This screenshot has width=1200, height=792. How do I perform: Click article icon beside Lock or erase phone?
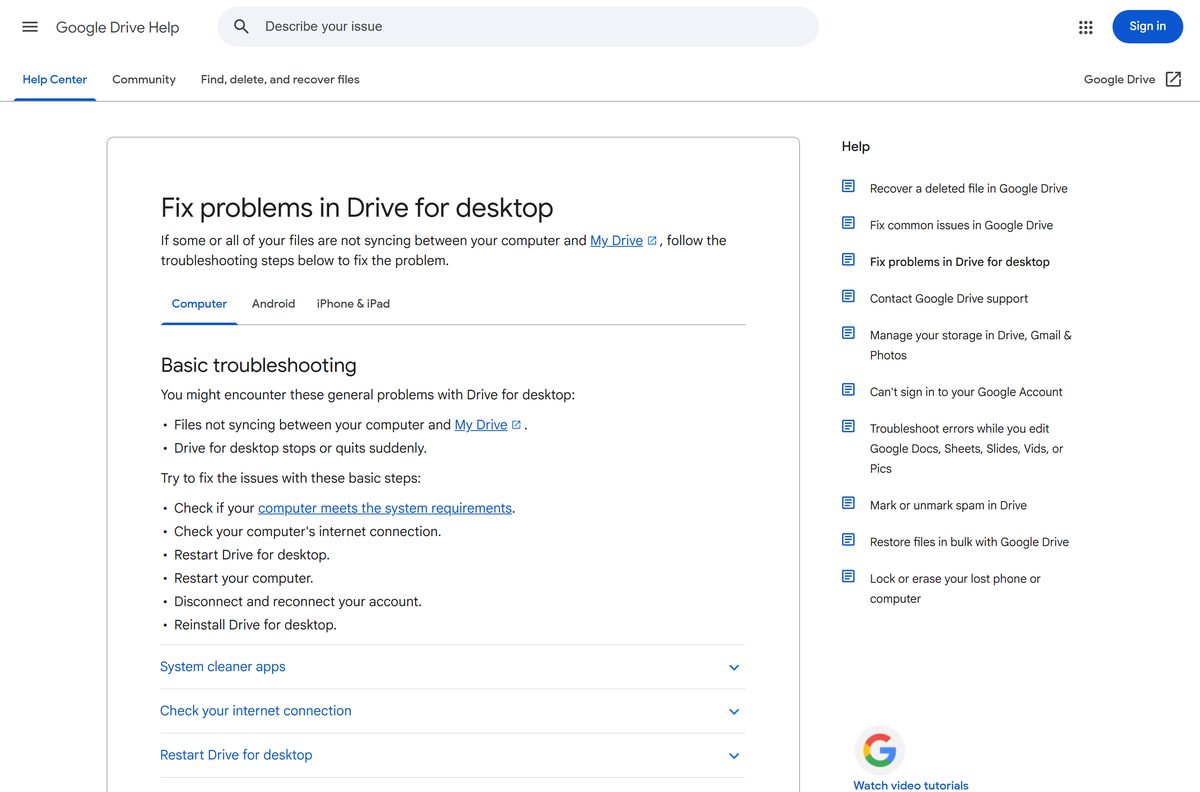point(848,577)
